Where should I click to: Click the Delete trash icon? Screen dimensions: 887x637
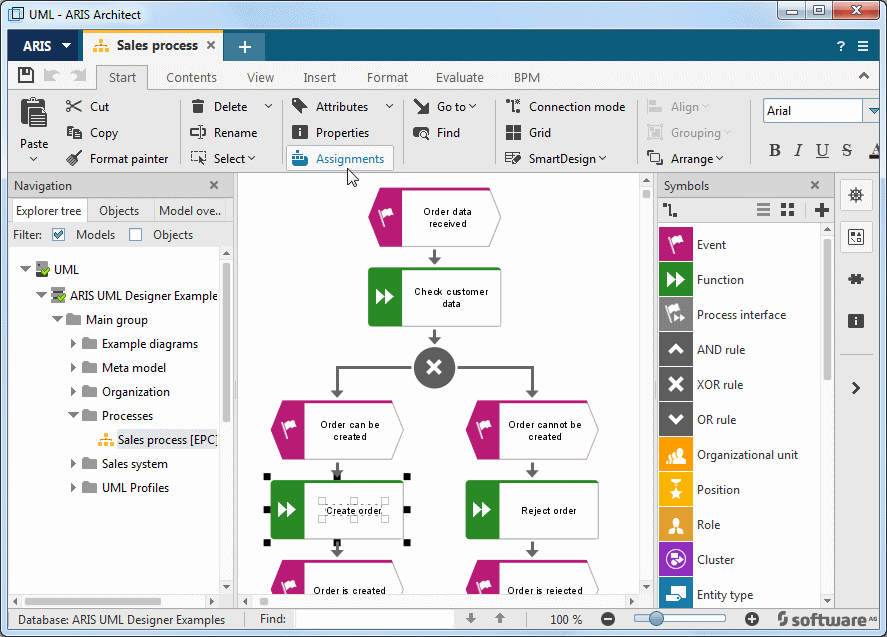pyautogui.click(x=197, y=106)
